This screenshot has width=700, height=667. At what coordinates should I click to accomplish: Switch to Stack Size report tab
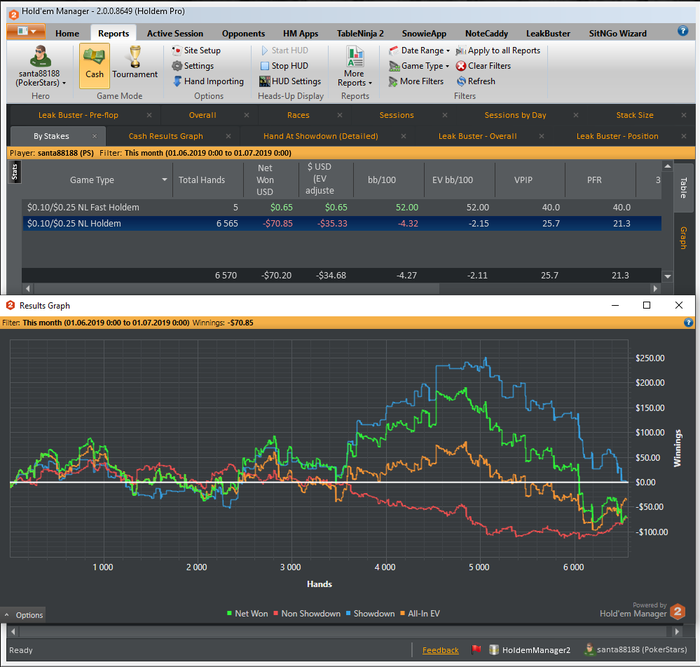coord(634,115)
